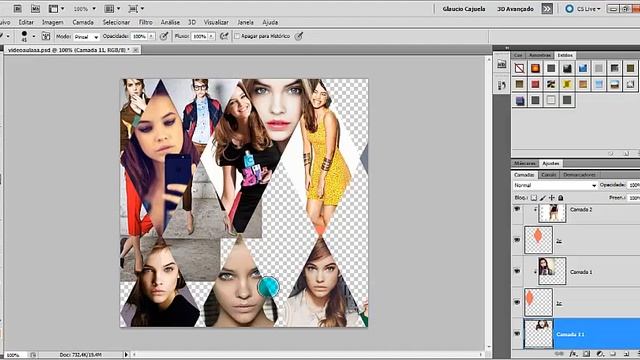
Task: Check the Apagar para Histórico checkbox
Action: (237, 36)
